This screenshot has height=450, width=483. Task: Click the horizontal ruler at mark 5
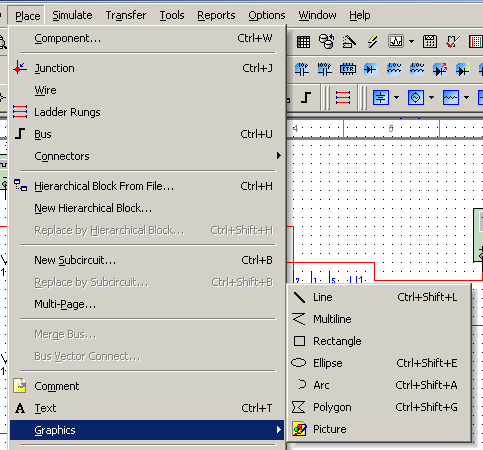tap(391, 128)
